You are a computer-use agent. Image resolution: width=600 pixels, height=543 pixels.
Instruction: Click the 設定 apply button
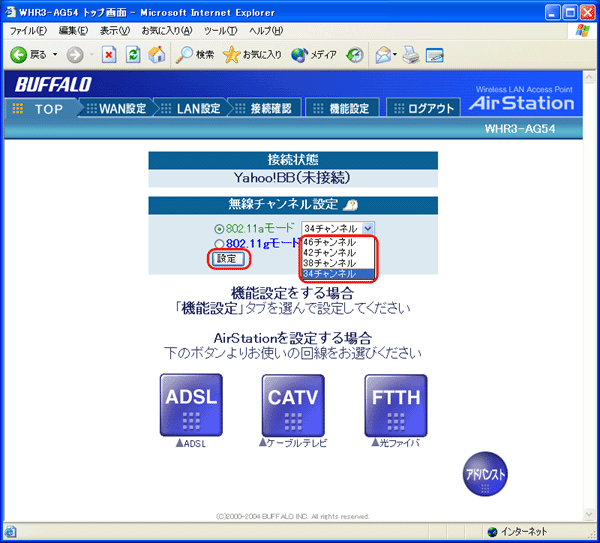click(x=227, y=259)
